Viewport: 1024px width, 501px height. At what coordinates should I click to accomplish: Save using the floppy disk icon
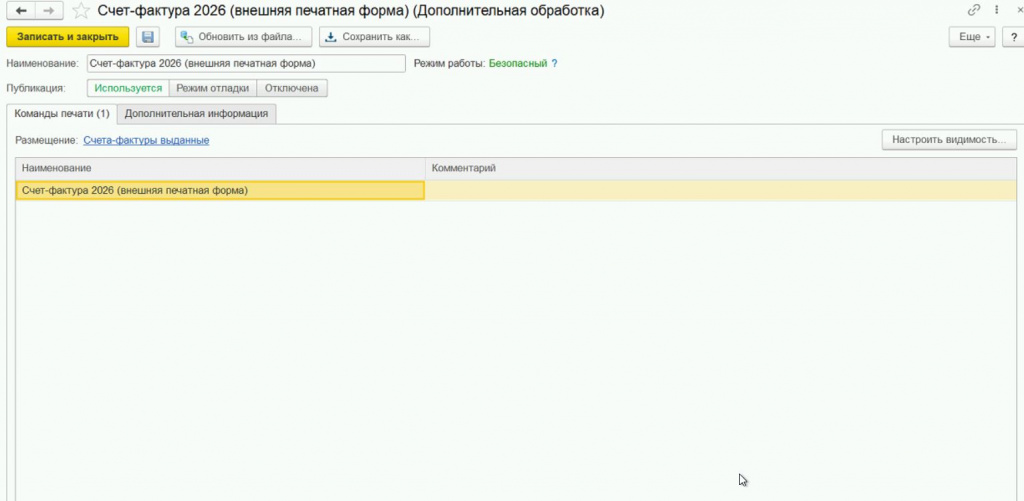pos(148,37)
